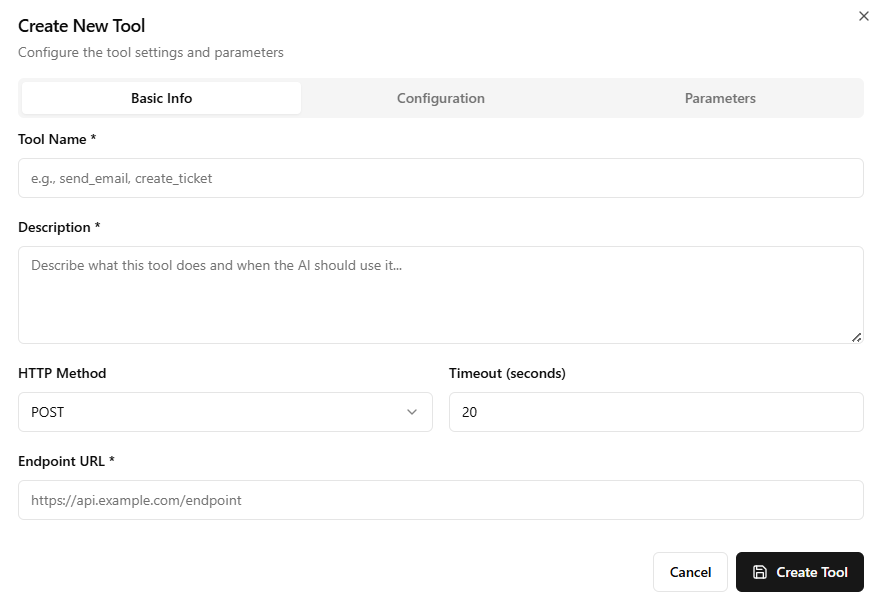The width and height of the screenshot is (881, 612).
Task: Grab the Description textarea resize handle
Action: [x=856, y=336]
